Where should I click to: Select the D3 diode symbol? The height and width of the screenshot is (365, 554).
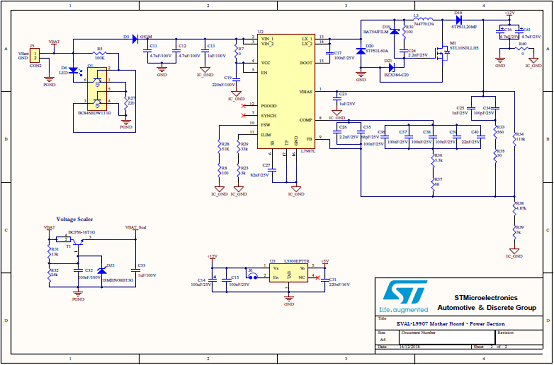[x=135, y=39]
